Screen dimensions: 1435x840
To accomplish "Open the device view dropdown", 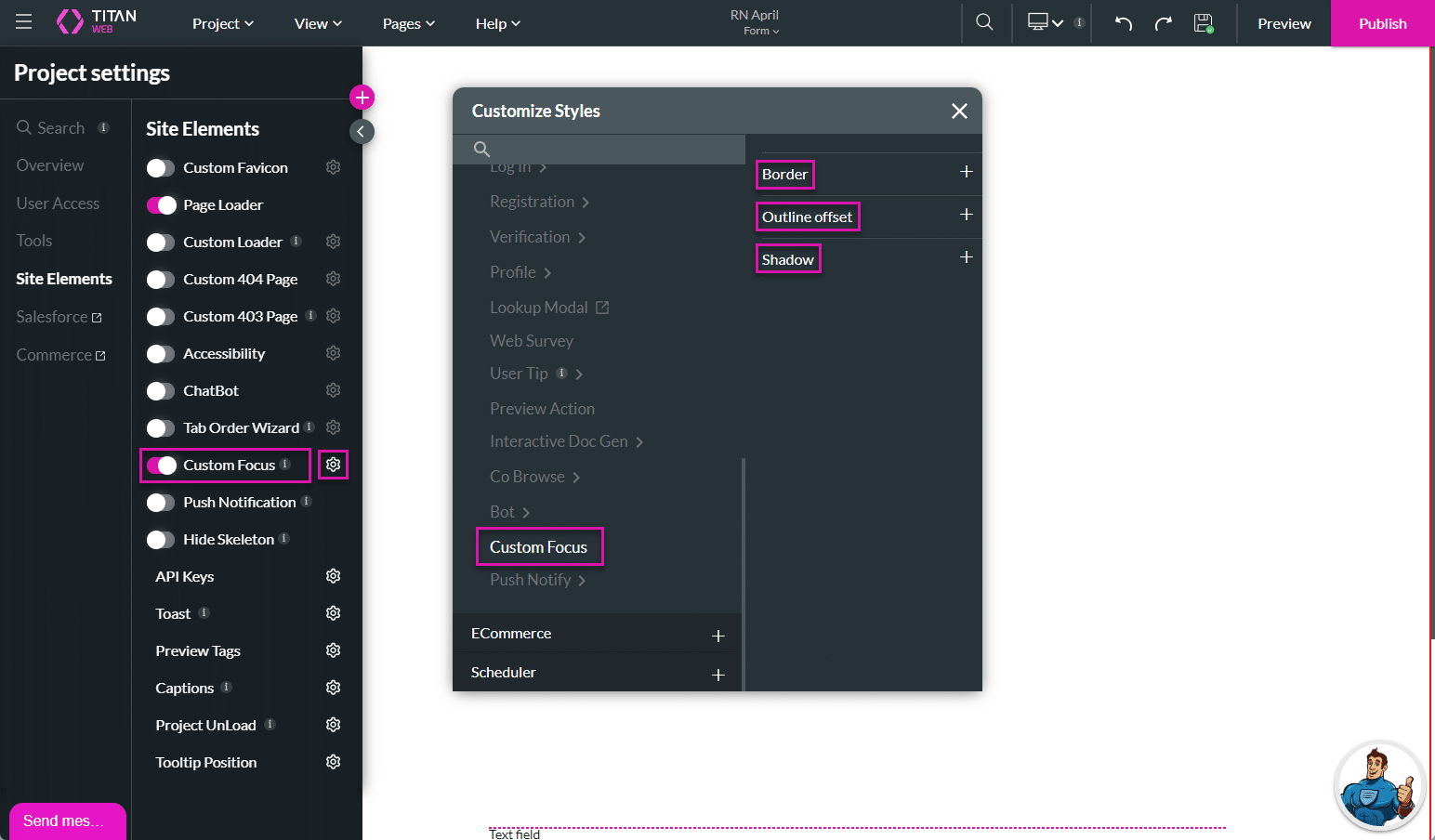I will [1046, 23].
